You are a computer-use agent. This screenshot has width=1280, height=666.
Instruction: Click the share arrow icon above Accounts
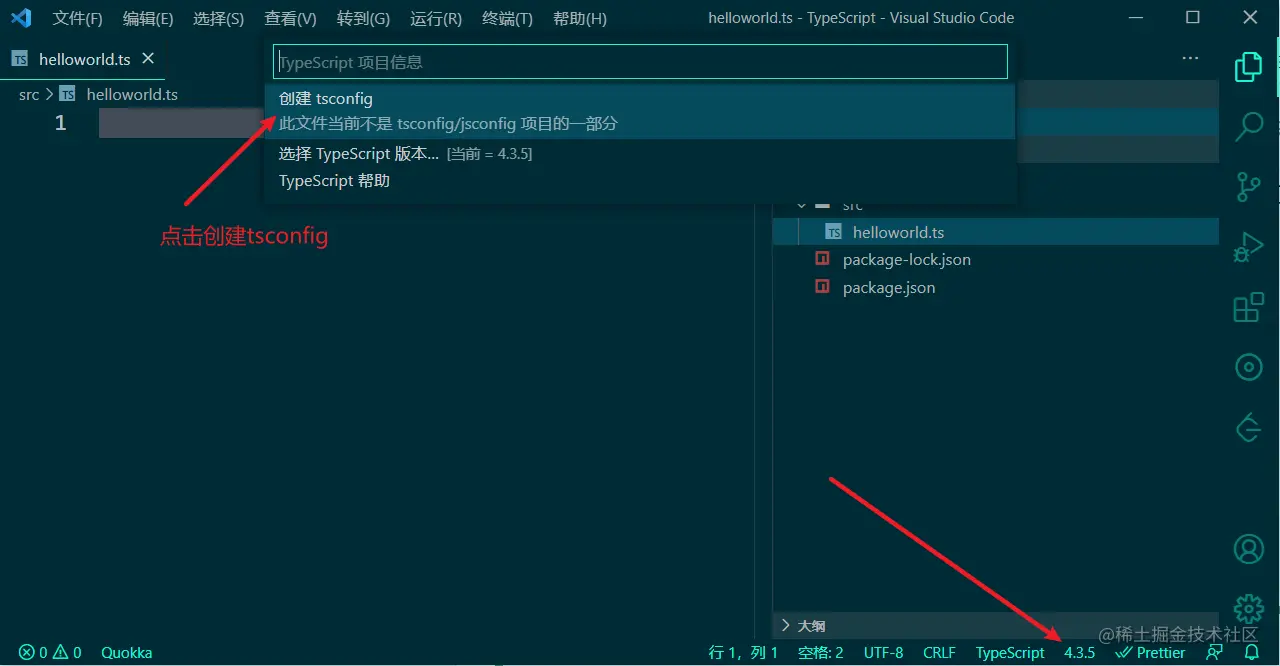[x=1248, y=427]
